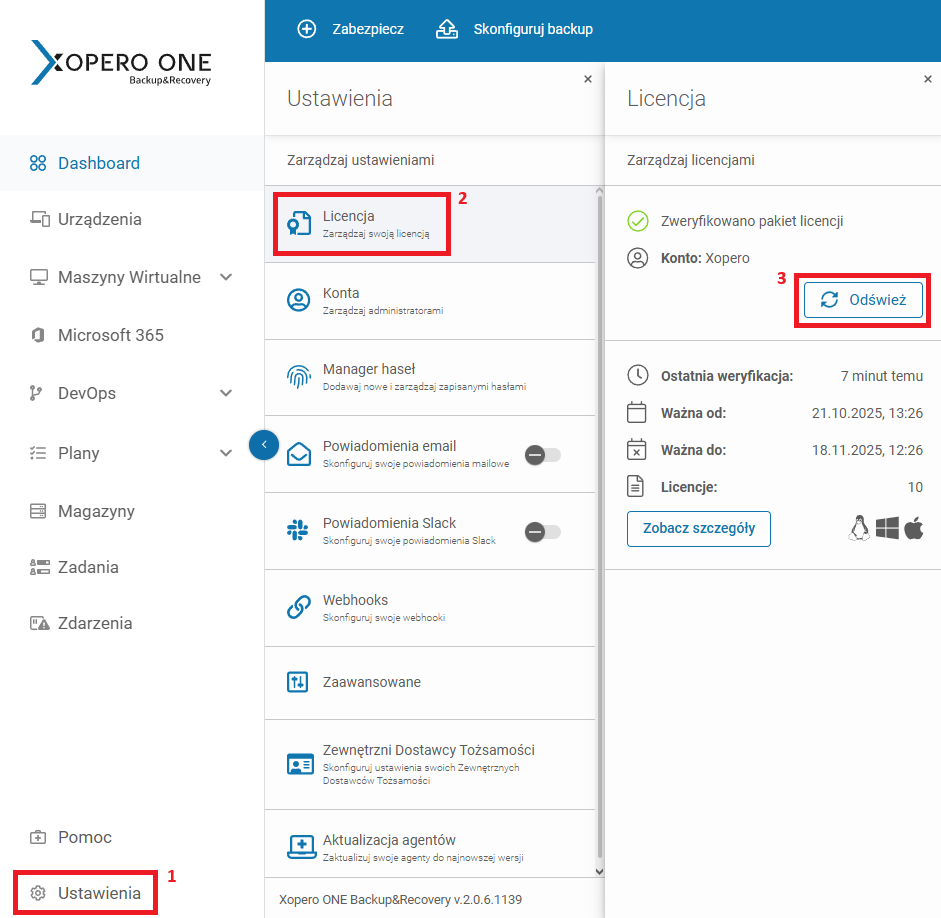The width and height of the screenshot is (941, 918).
Task: Click the Zabezpiecz plus icon
Action: coord(307,29)
